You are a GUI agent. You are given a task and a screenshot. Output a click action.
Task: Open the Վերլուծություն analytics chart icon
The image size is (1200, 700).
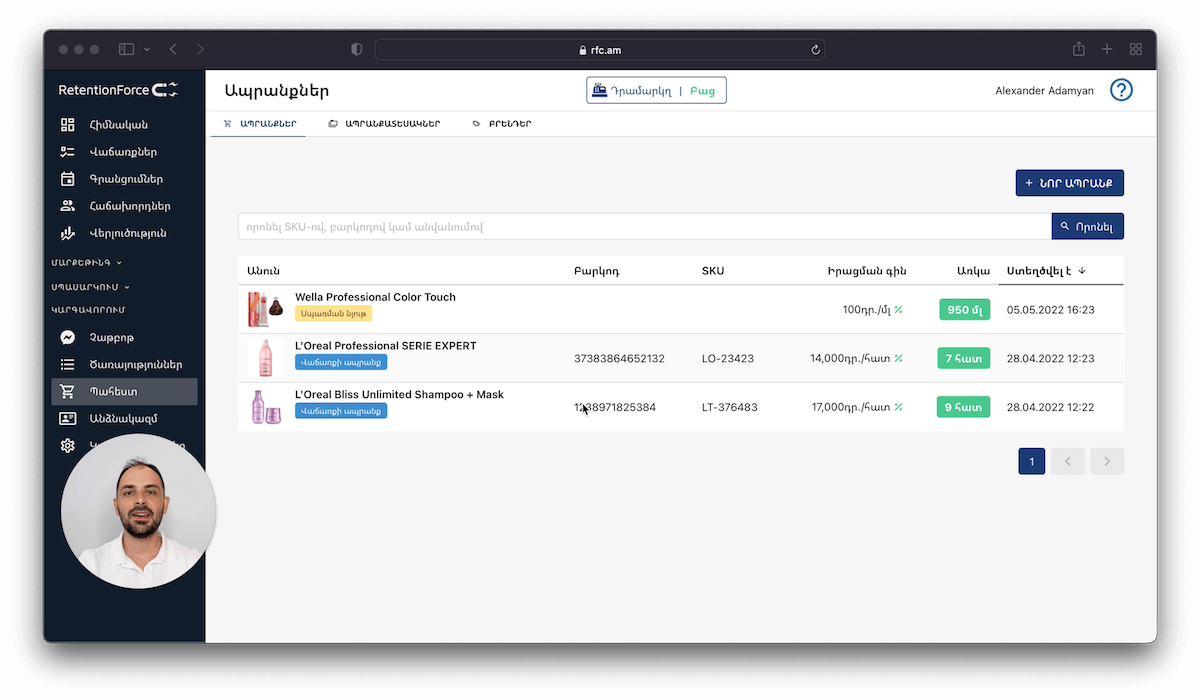[68, 233]
